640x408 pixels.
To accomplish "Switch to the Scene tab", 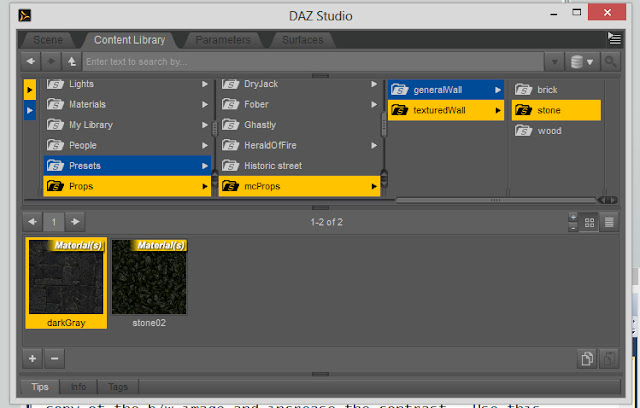I will [48, 40].
